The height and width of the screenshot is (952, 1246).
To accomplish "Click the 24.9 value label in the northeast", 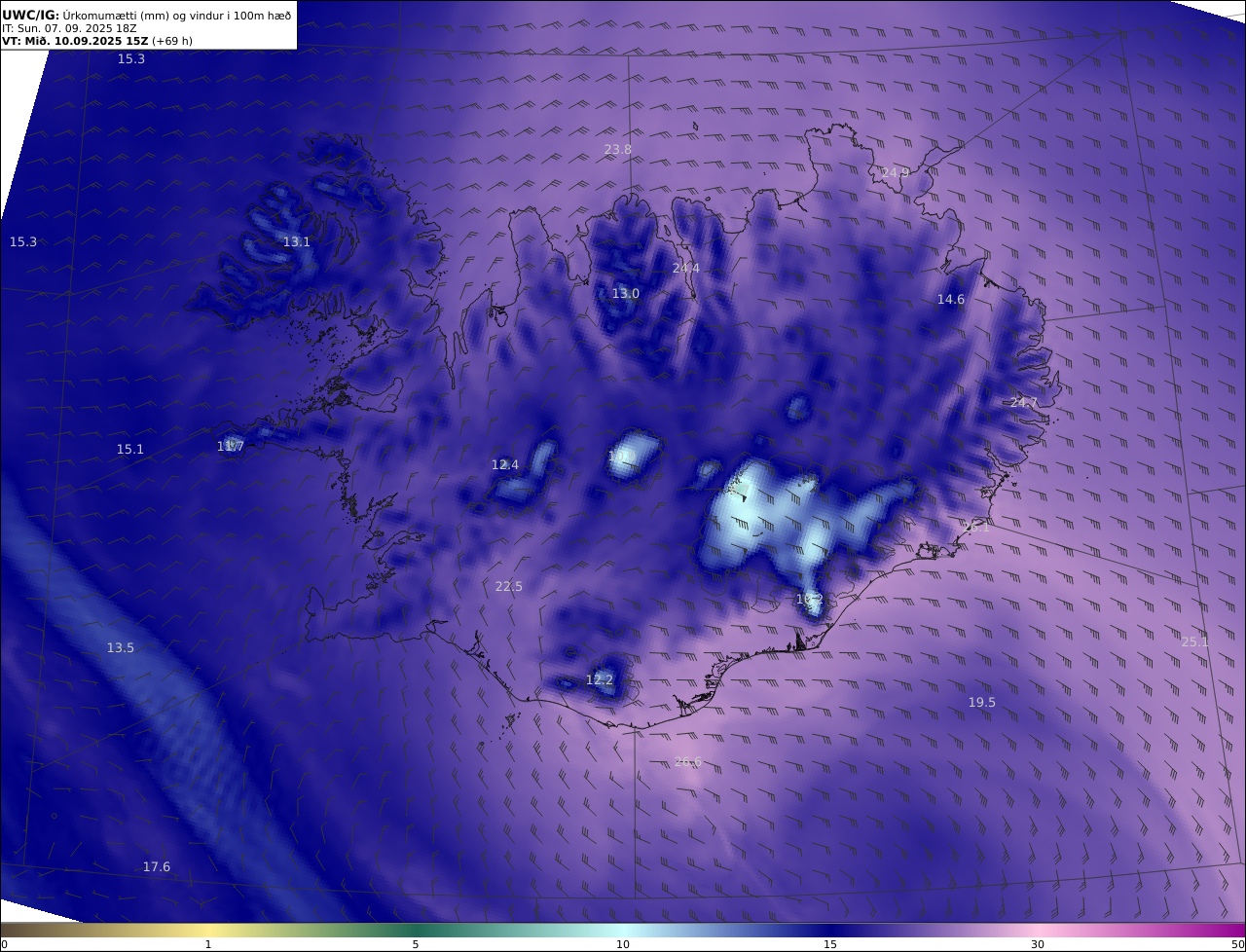I will tap(895, 172).
